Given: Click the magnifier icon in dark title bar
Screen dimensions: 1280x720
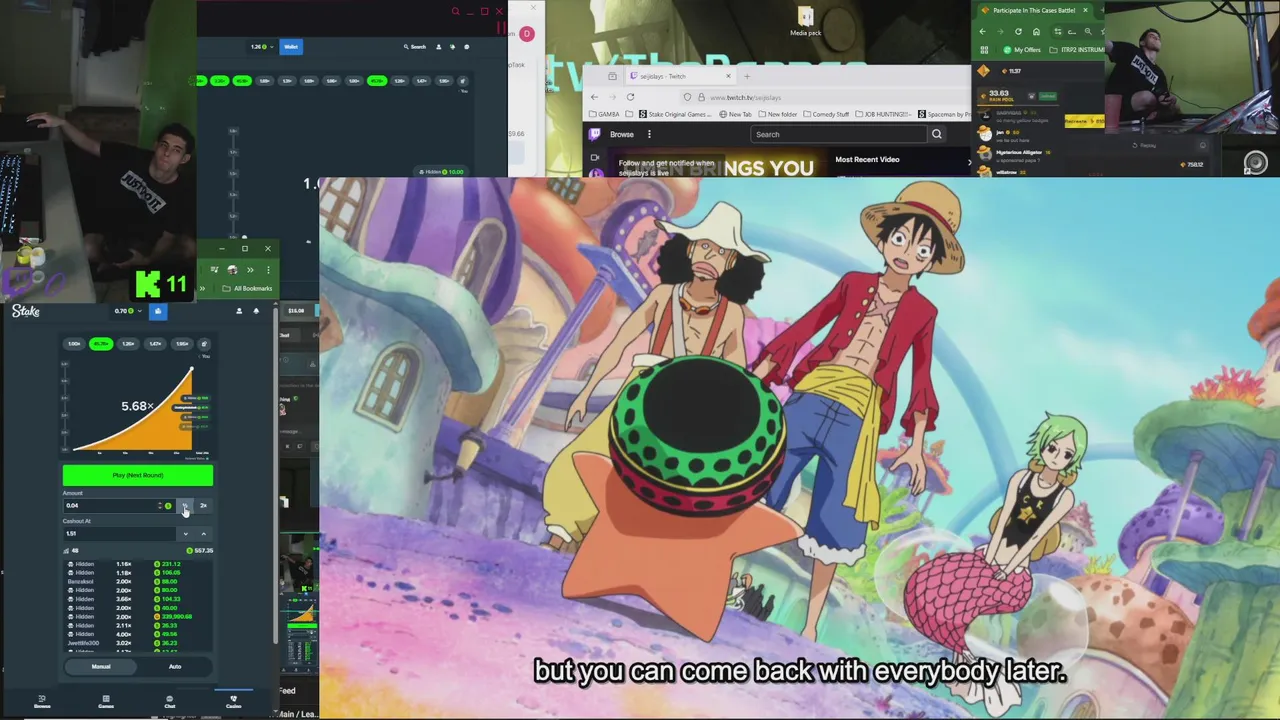Looking at the screenshot, I should click(455, 12).
